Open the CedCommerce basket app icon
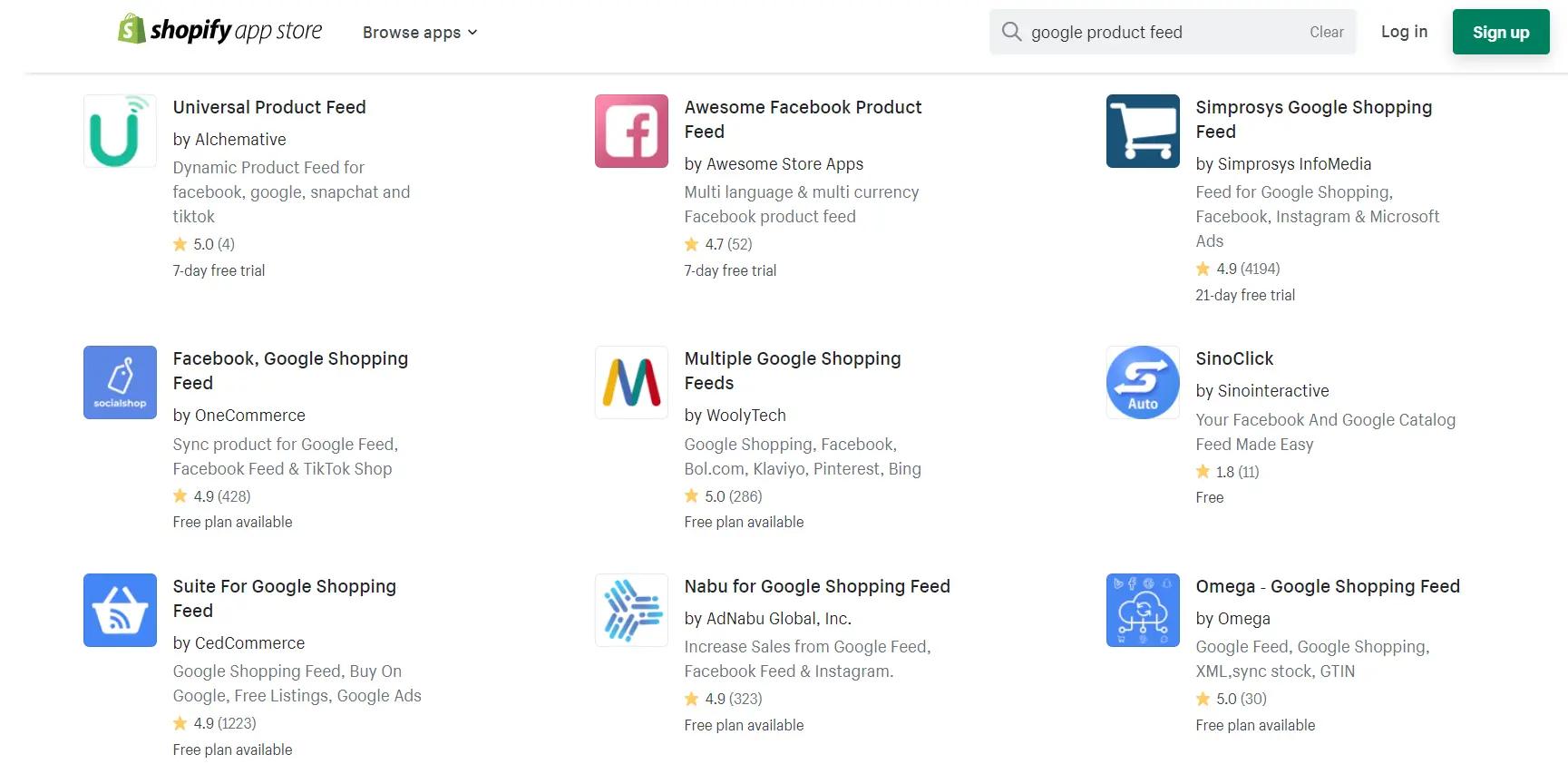Image resolution: width=1568 pixels, height=774 pixels. click(120, 611)
